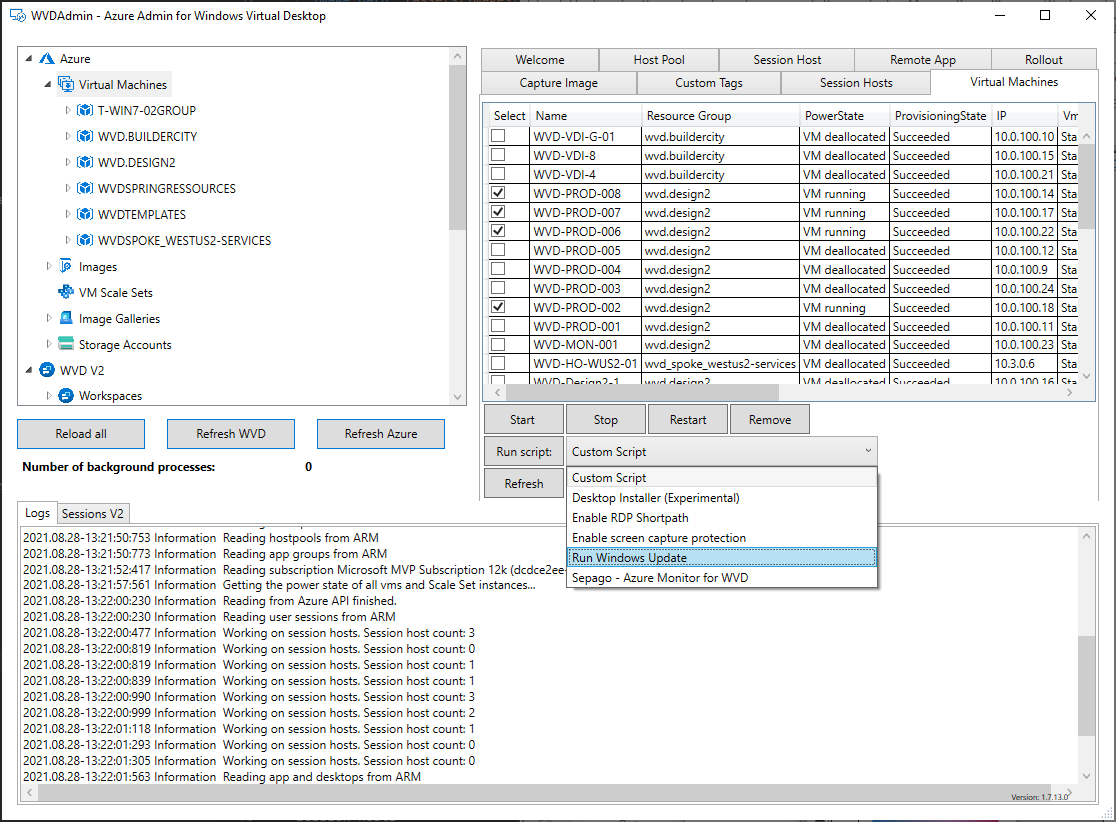Uncheck the WVD-PROD-002 select box
The height and width of the screenshot is (822, 1116).
click(498, 307)
